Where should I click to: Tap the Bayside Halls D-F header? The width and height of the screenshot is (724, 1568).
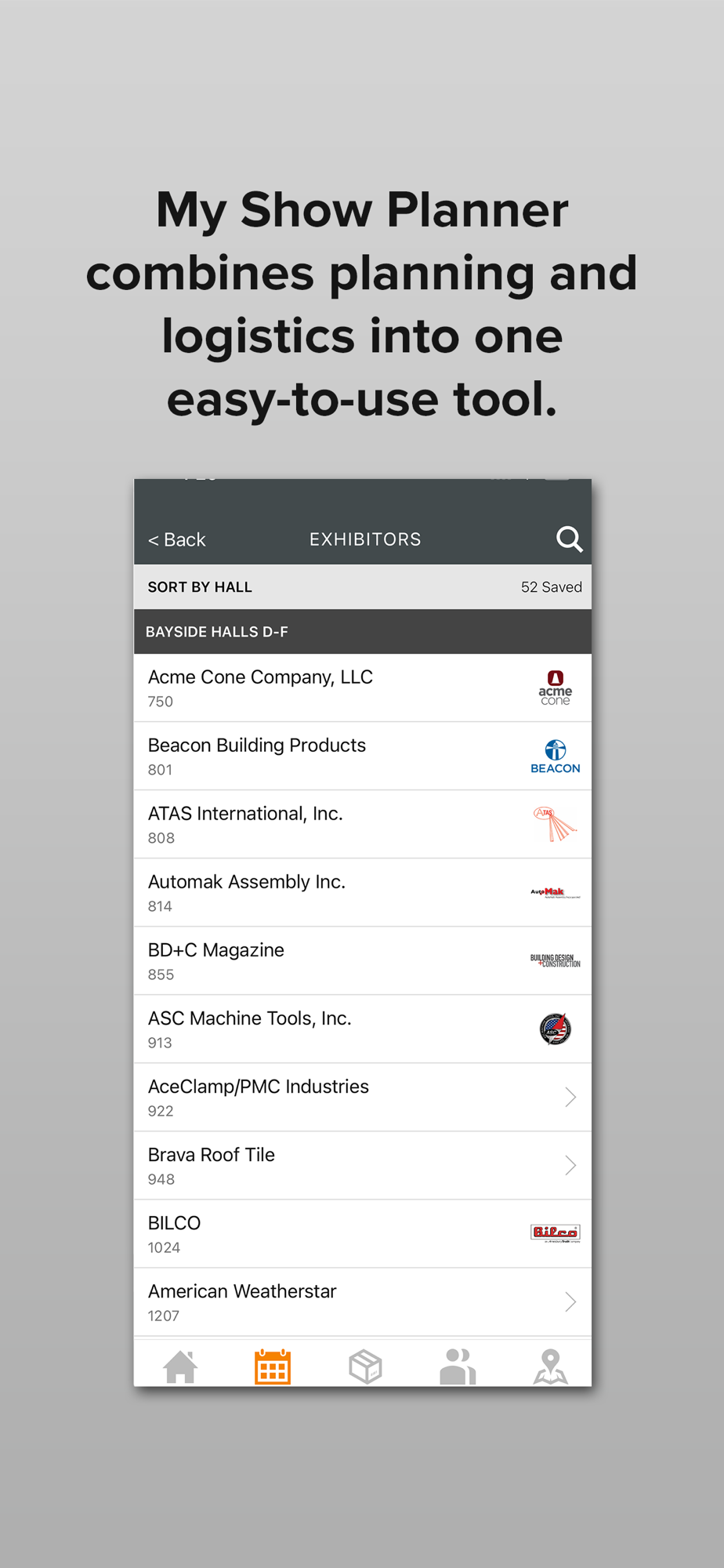click(363, 631)
